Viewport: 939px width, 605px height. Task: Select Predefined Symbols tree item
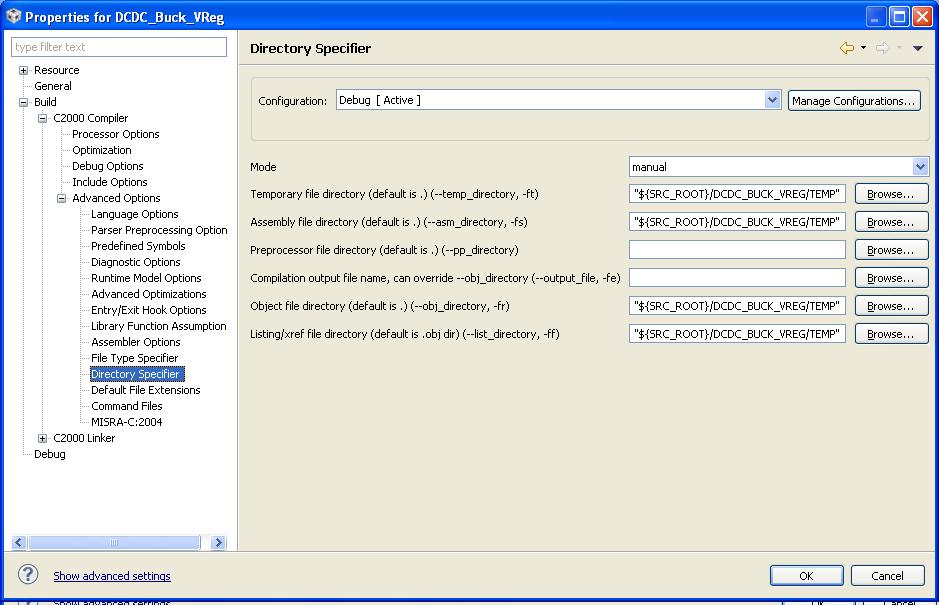[138, 246]
